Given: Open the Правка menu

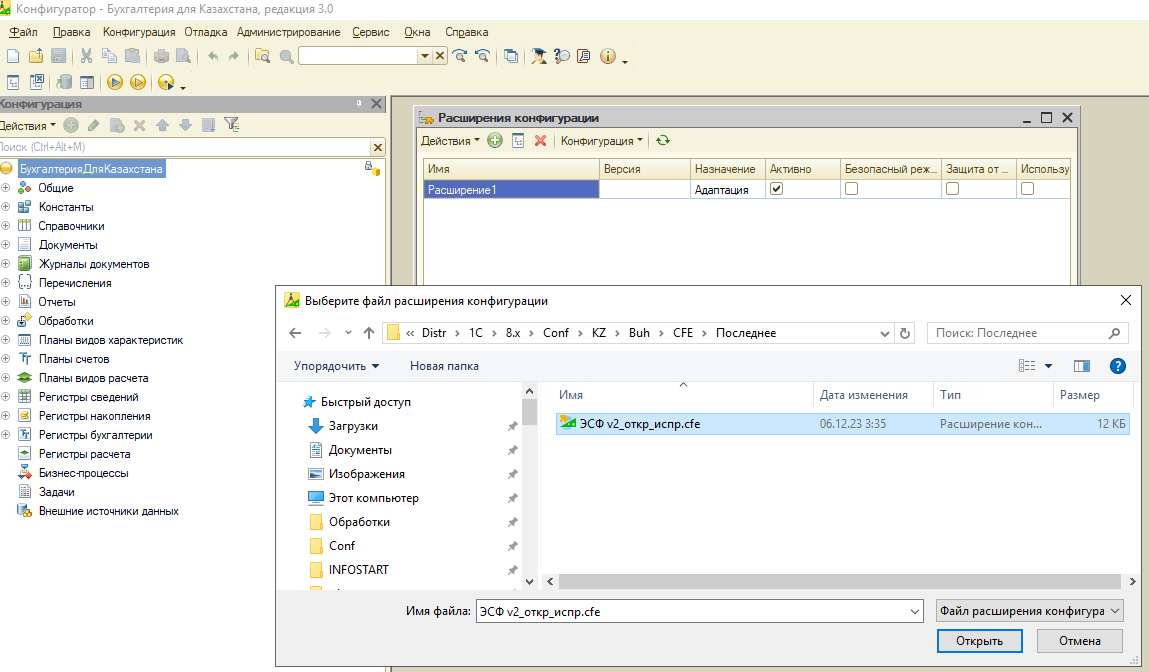Looking at the screenshot, I should coord(71,32).
